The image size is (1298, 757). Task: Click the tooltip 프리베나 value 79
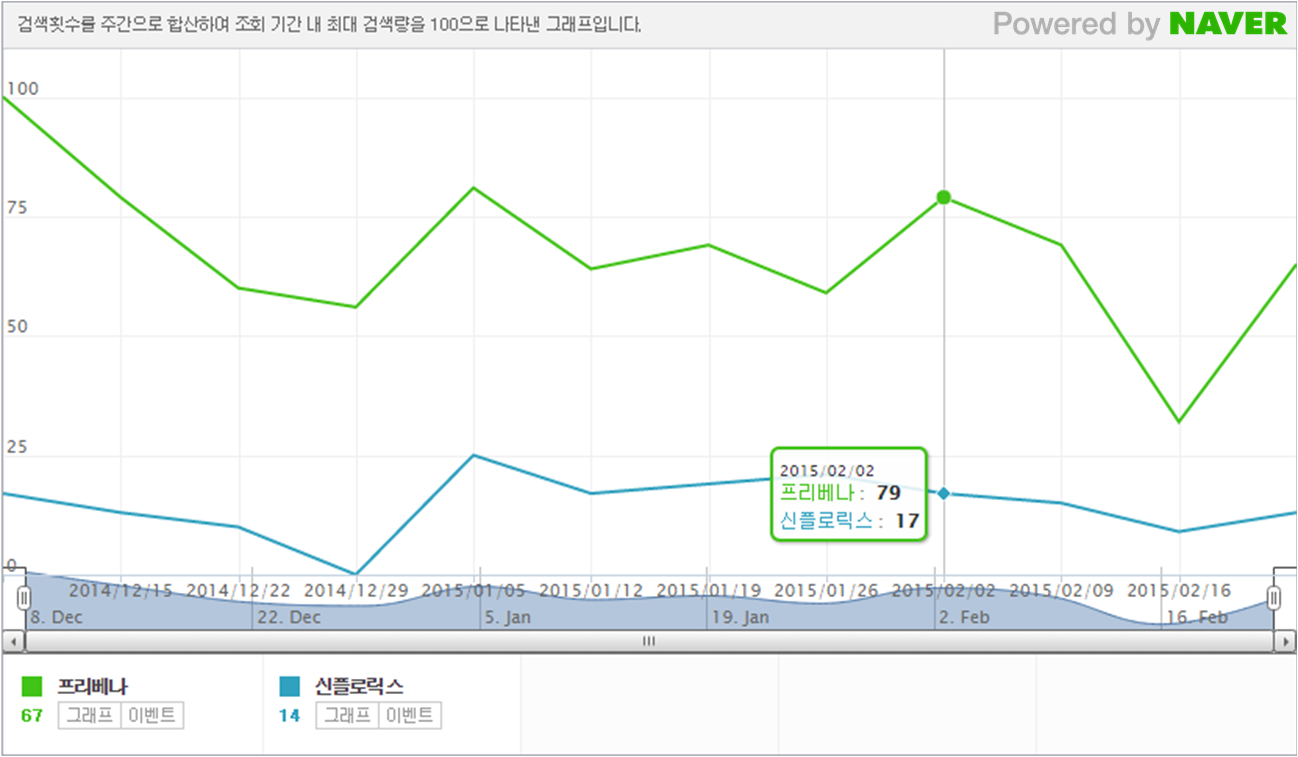click(x=889, y=493)
